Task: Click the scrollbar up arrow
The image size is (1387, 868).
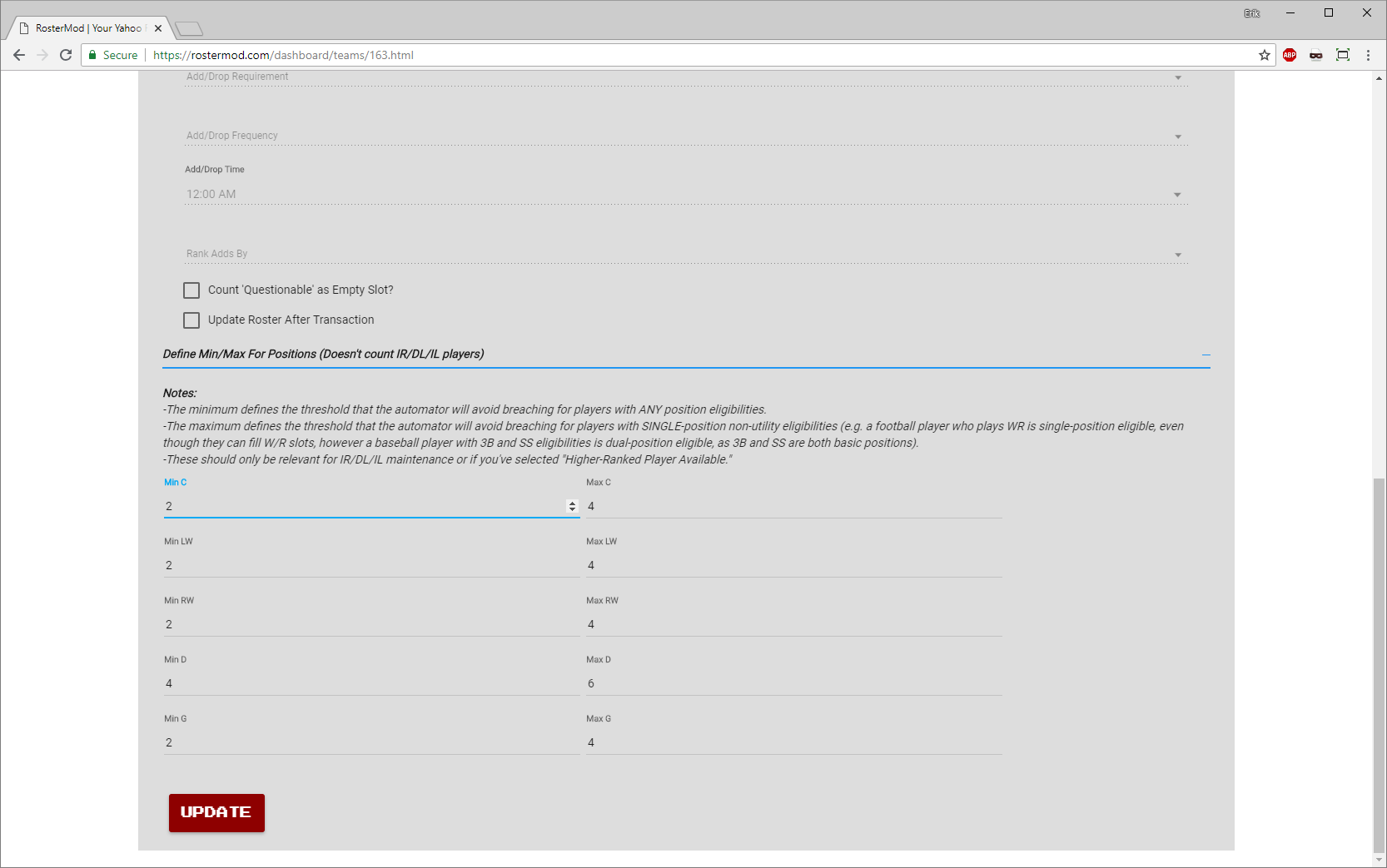Action: (x=1380, y=78)
